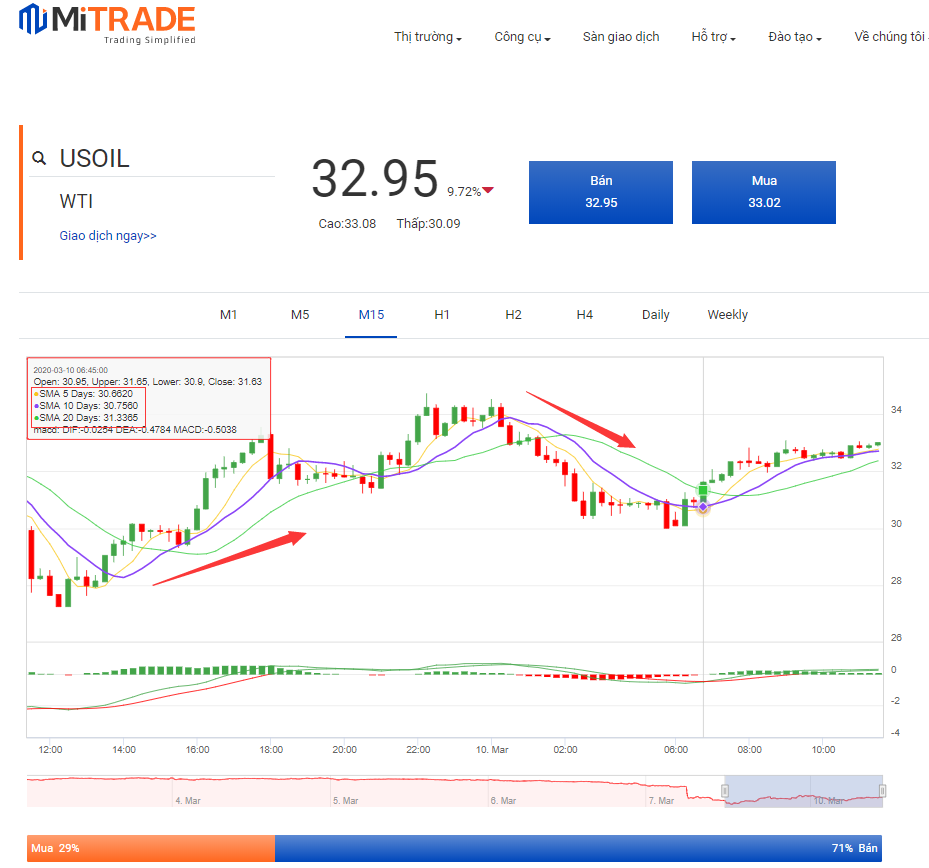Screen dimensions: 929x868
Task: Switch to the Daily chart tab
Action: pyautogui.click(x=656, y=315)
